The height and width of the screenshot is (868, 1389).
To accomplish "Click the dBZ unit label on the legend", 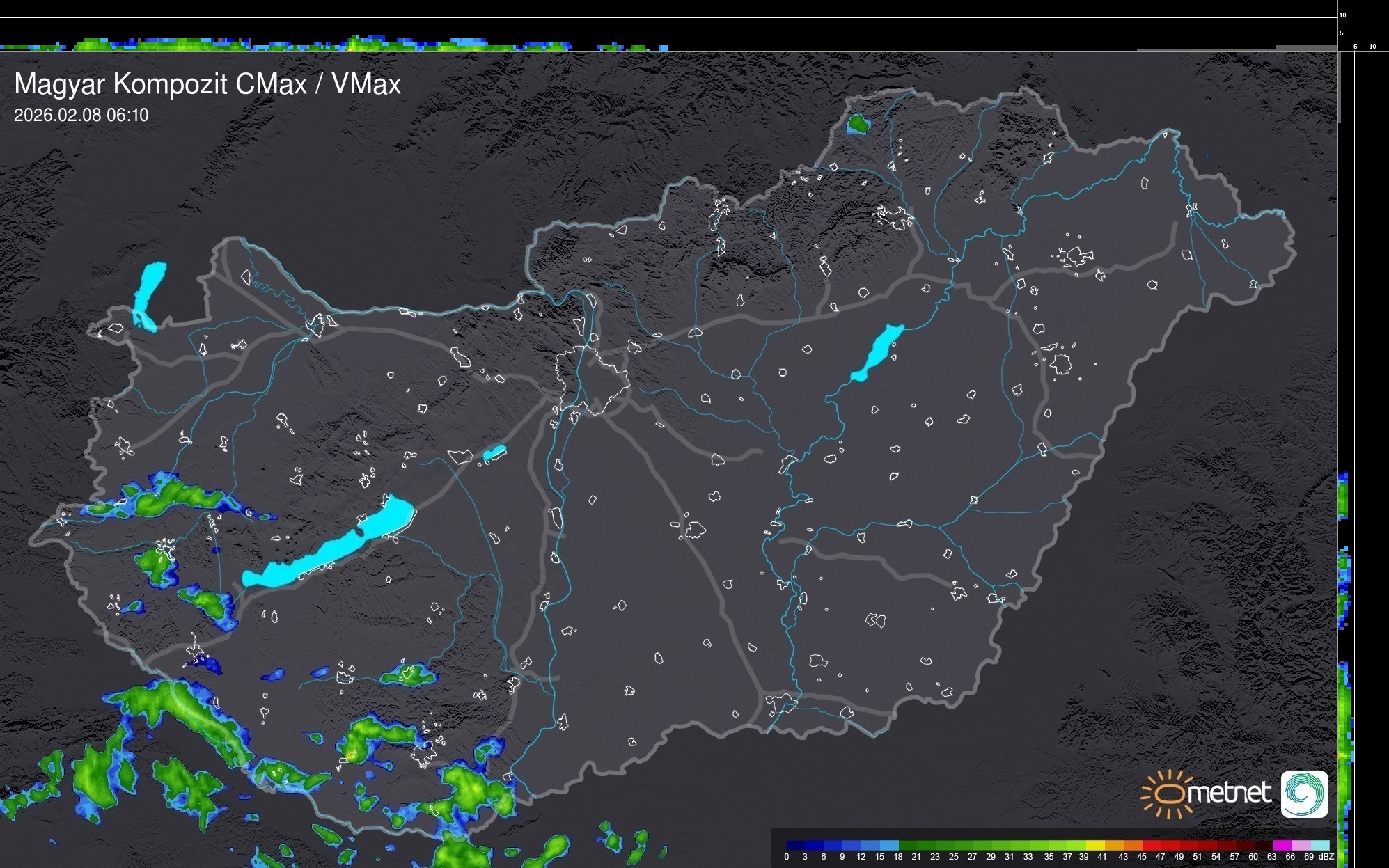I will pos(1326,857).
